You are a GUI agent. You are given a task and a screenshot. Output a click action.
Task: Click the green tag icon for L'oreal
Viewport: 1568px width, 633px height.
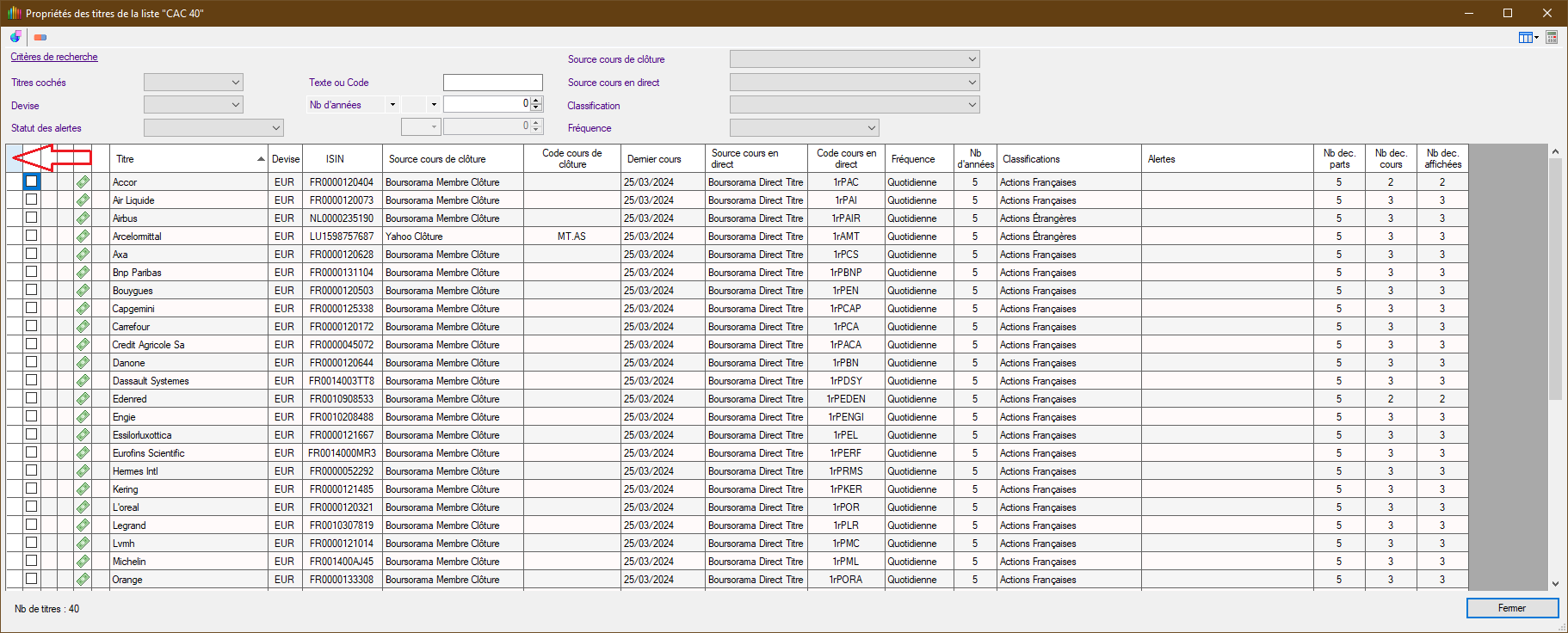(83, 507)
